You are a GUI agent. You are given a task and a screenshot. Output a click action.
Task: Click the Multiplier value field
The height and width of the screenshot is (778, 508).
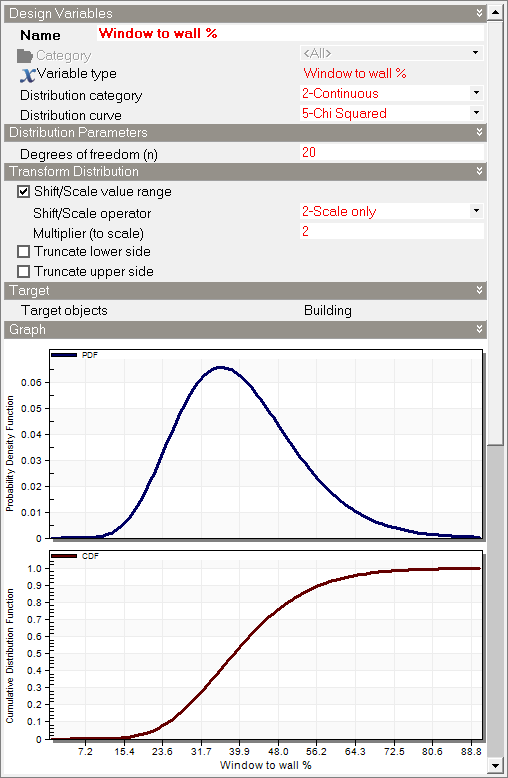tap(391, 231)
